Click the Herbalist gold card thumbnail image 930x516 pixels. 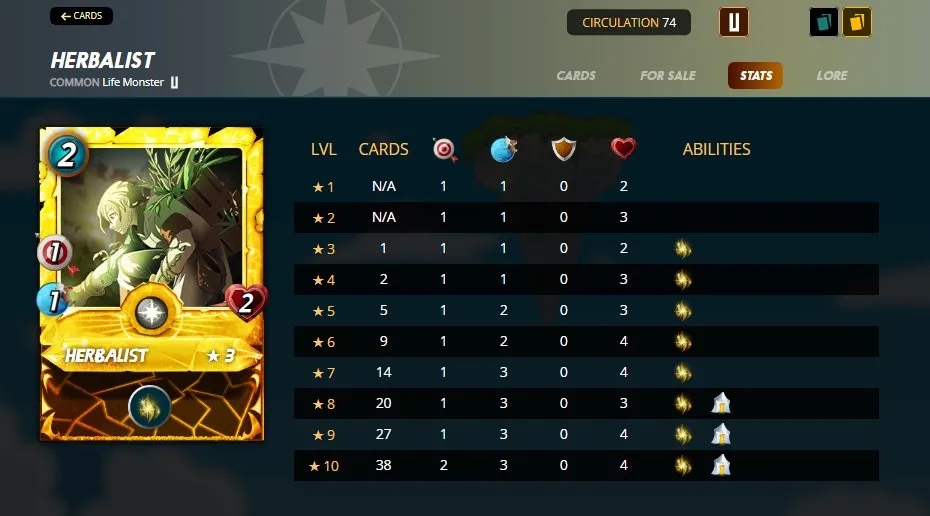(152, 284)
